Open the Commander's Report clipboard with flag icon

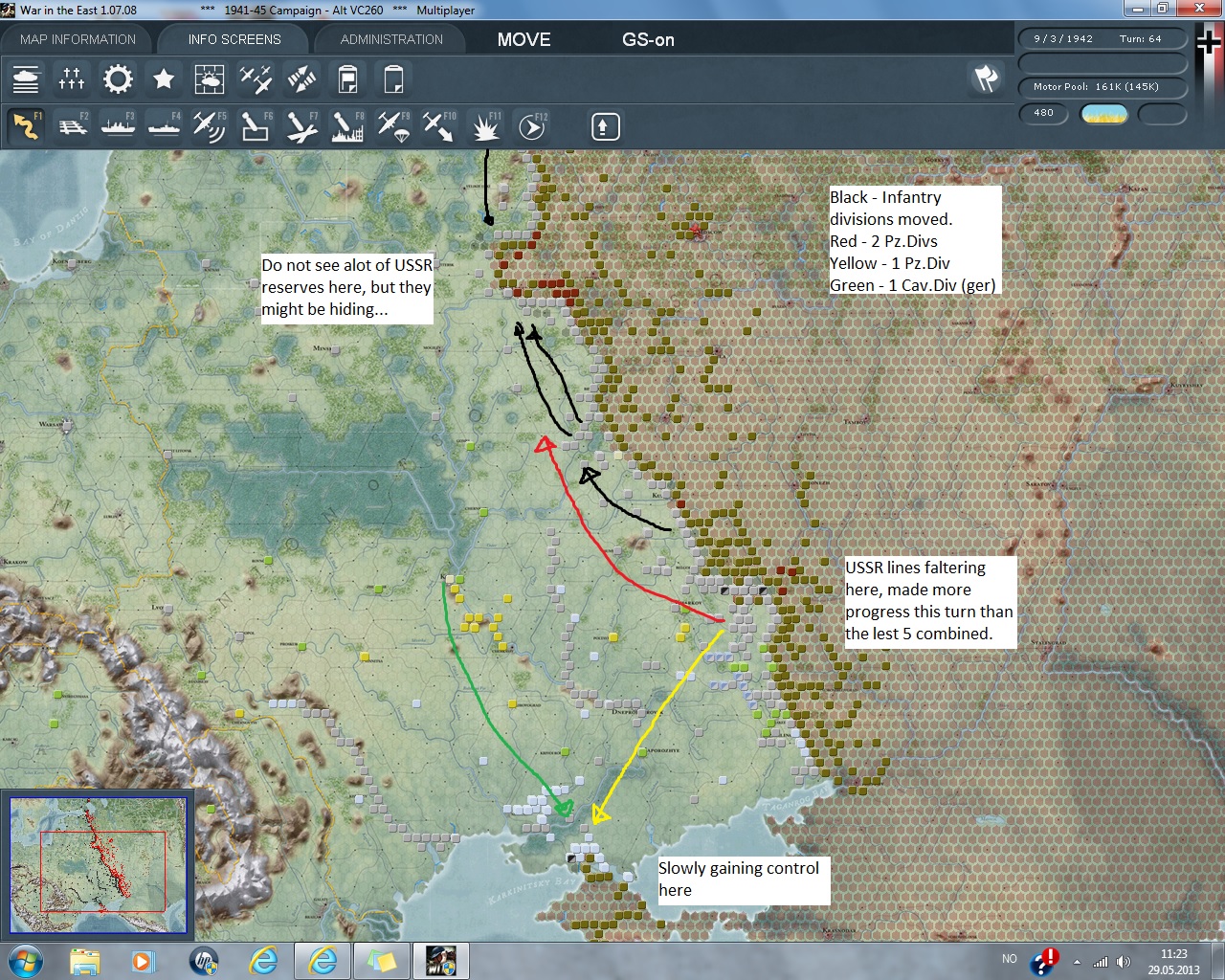pyautogui.click(x=347, y=78)
